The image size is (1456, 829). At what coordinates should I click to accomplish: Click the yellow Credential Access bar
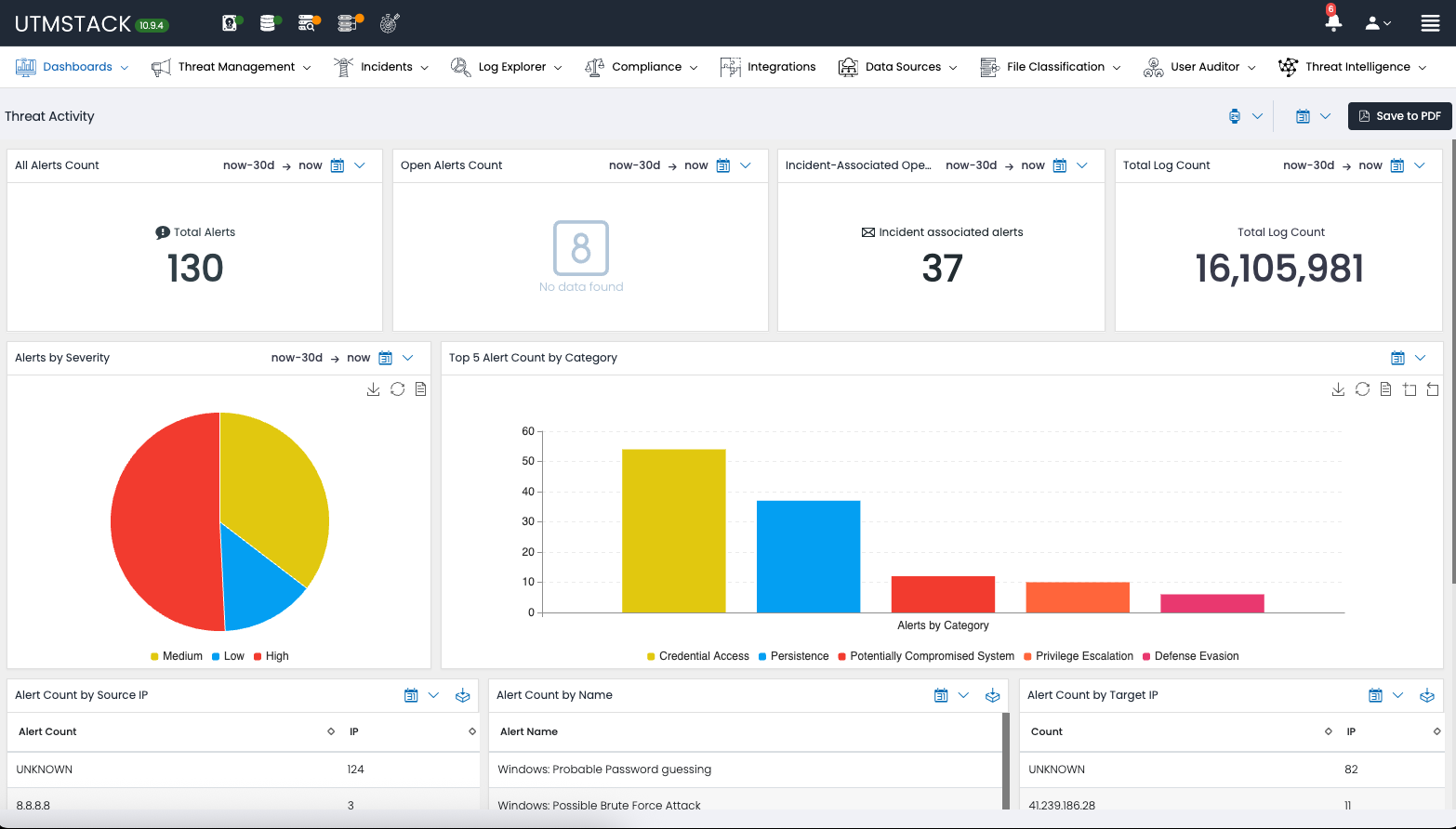pos(674,531)
